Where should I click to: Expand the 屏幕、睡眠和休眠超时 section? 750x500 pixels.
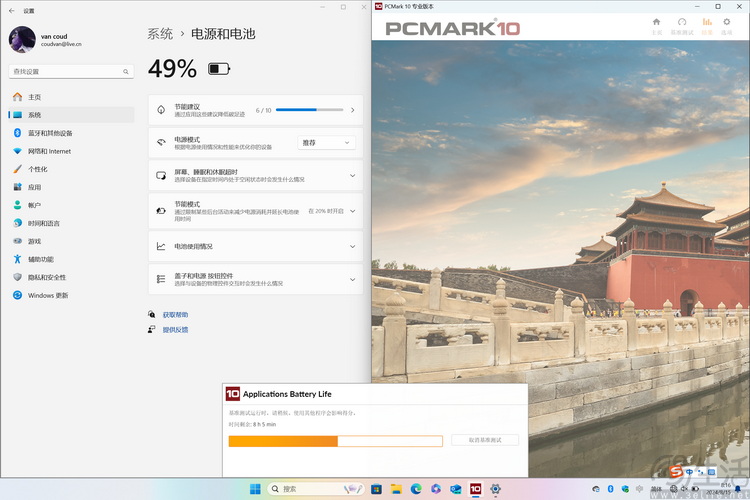point(352,176)
